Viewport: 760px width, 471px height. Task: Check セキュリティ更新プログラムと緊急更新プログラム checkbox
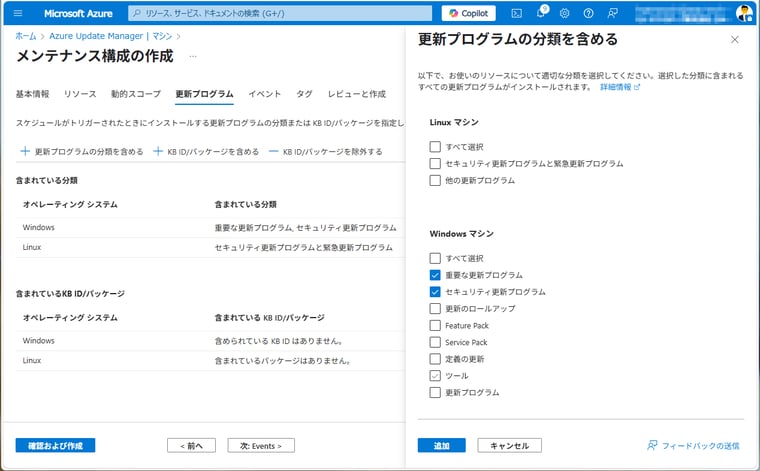click(435, 163)
